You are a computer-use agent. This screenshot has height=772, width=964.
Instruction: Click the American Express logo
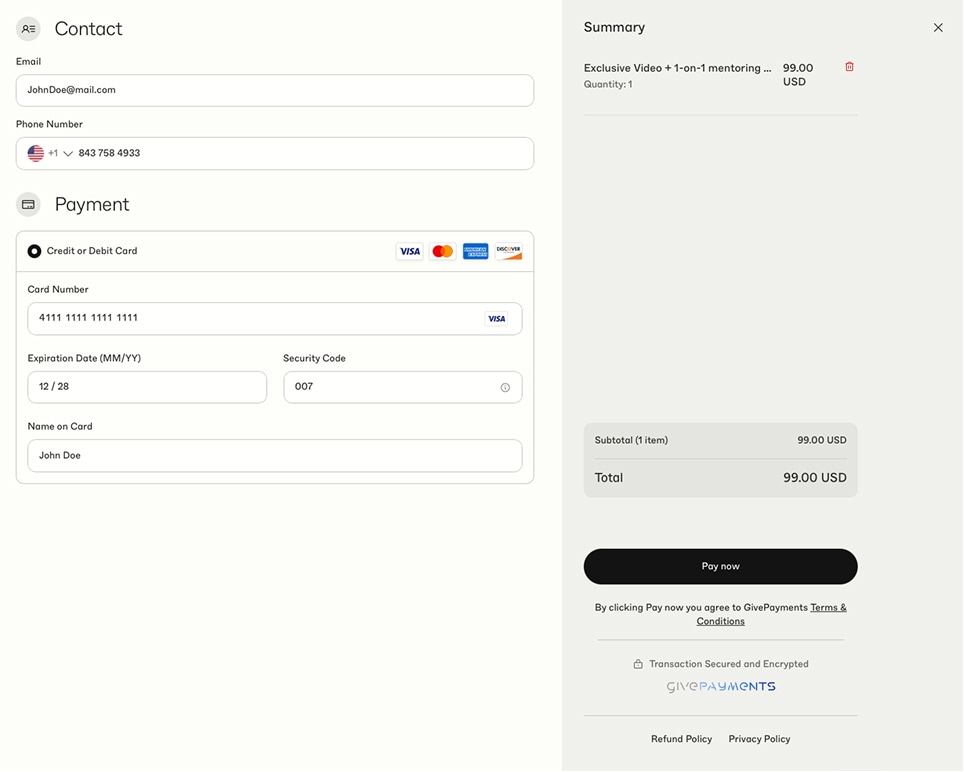[475, 251]
